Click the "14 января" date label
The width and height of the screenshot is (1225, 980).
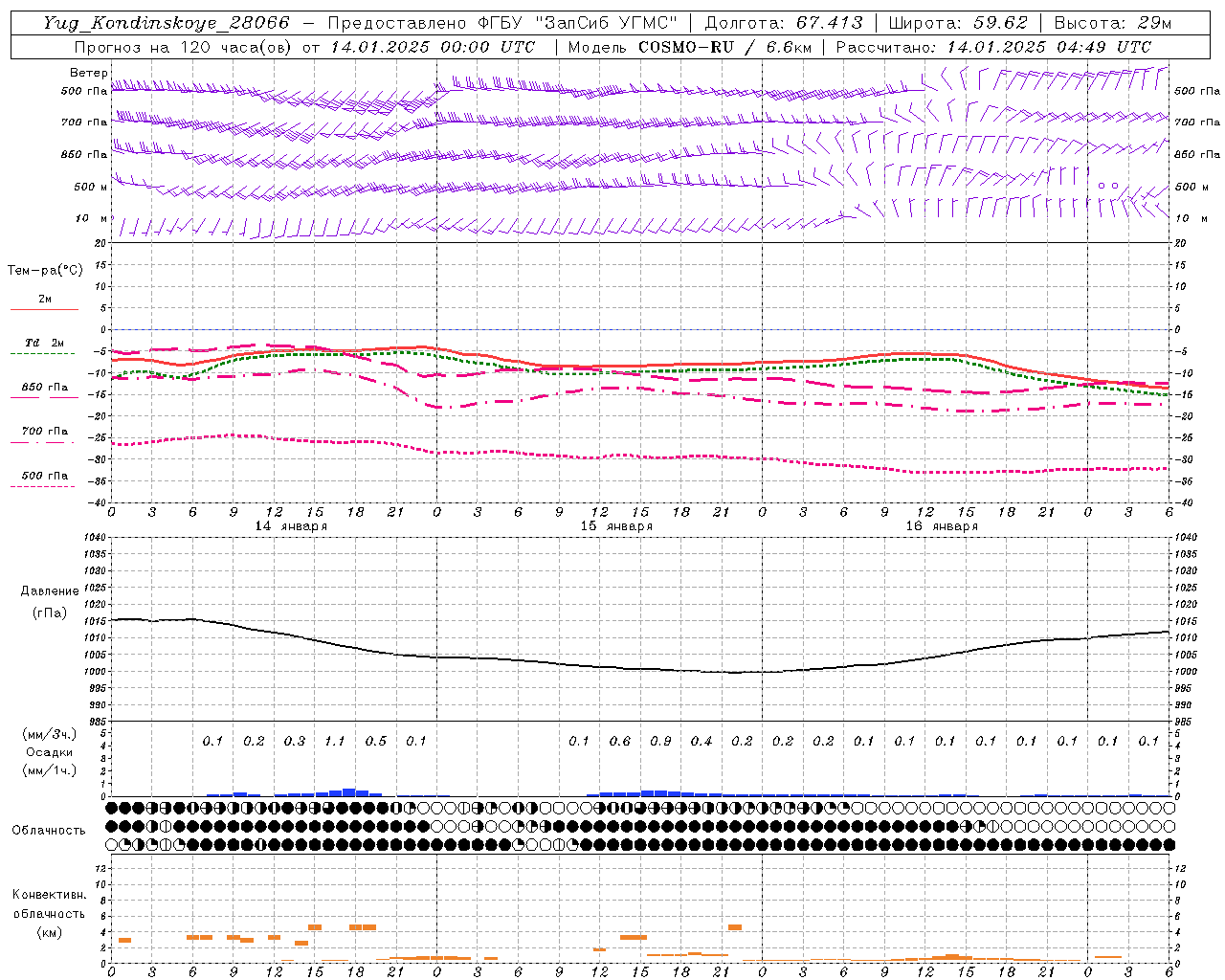coord(291,526)
